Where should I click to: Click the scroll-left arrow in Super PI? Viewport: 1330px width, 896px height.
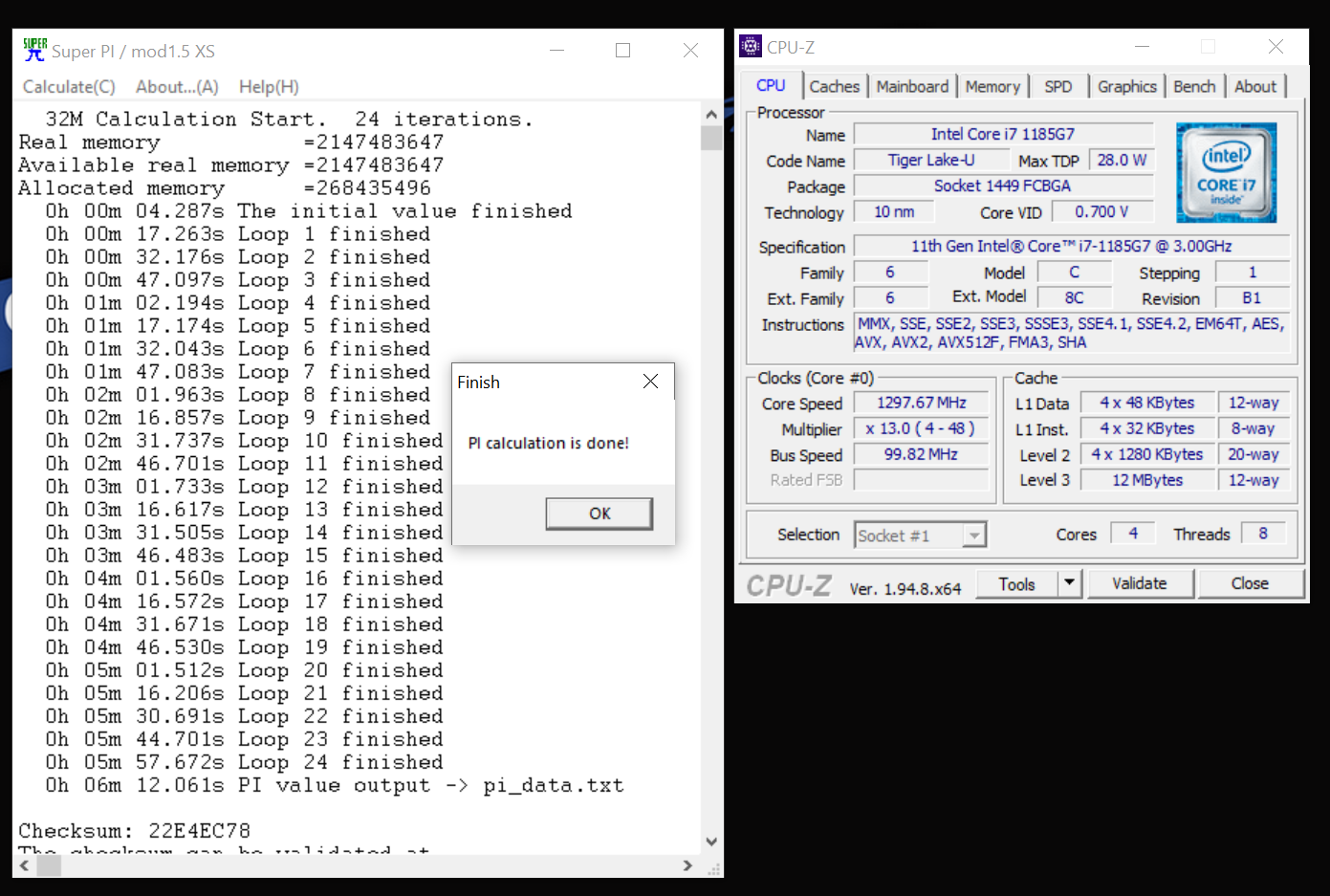pyautogui.click(x=24, y=865)
